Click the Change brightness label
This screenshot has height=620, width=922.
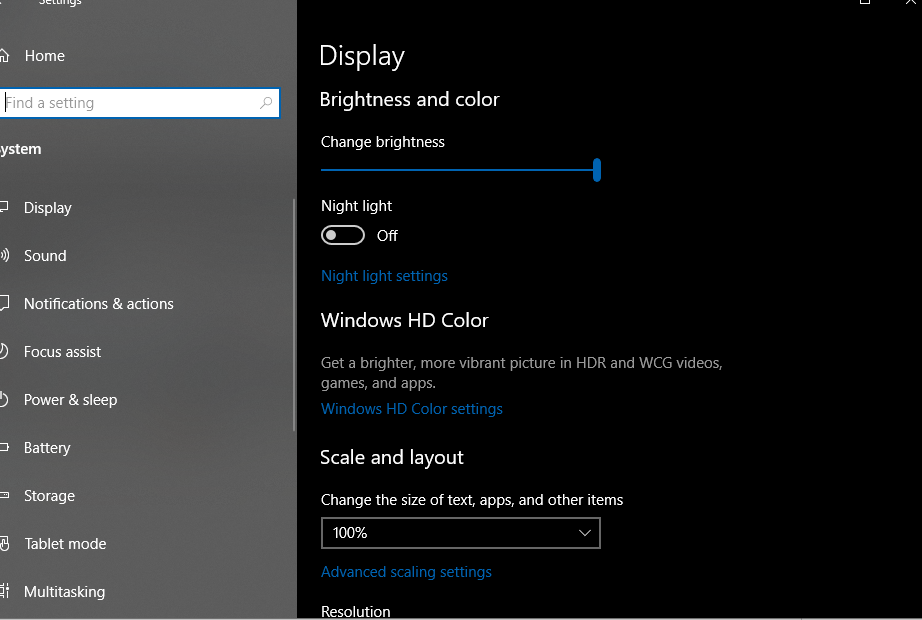point(383,142)
